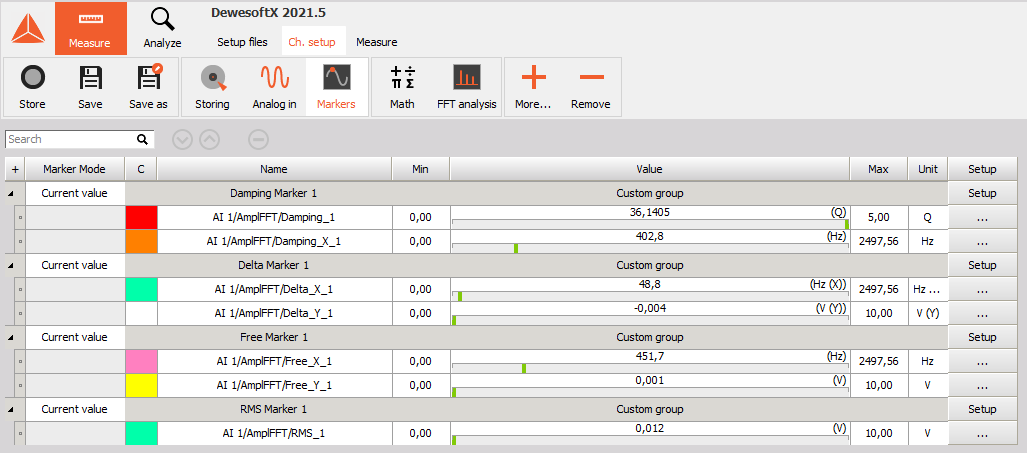This screenshot has width=1027, height=453.
Task: Click the Value column header
Action: coord(650,169)
